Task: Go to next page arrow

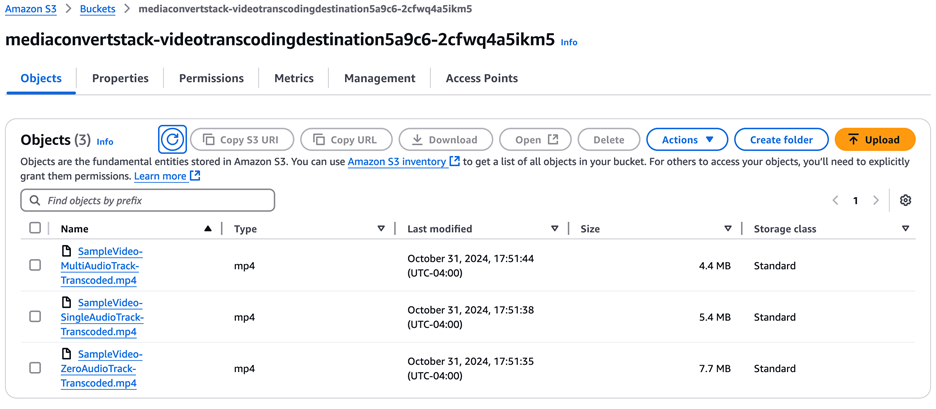Action: [x=876, y=201]
